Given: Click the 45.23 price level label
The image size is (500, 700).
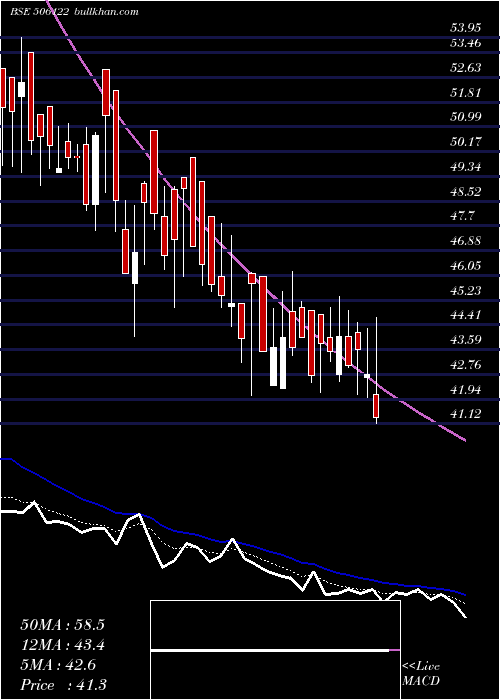Looking at the screenshot, I should [466, 291].
